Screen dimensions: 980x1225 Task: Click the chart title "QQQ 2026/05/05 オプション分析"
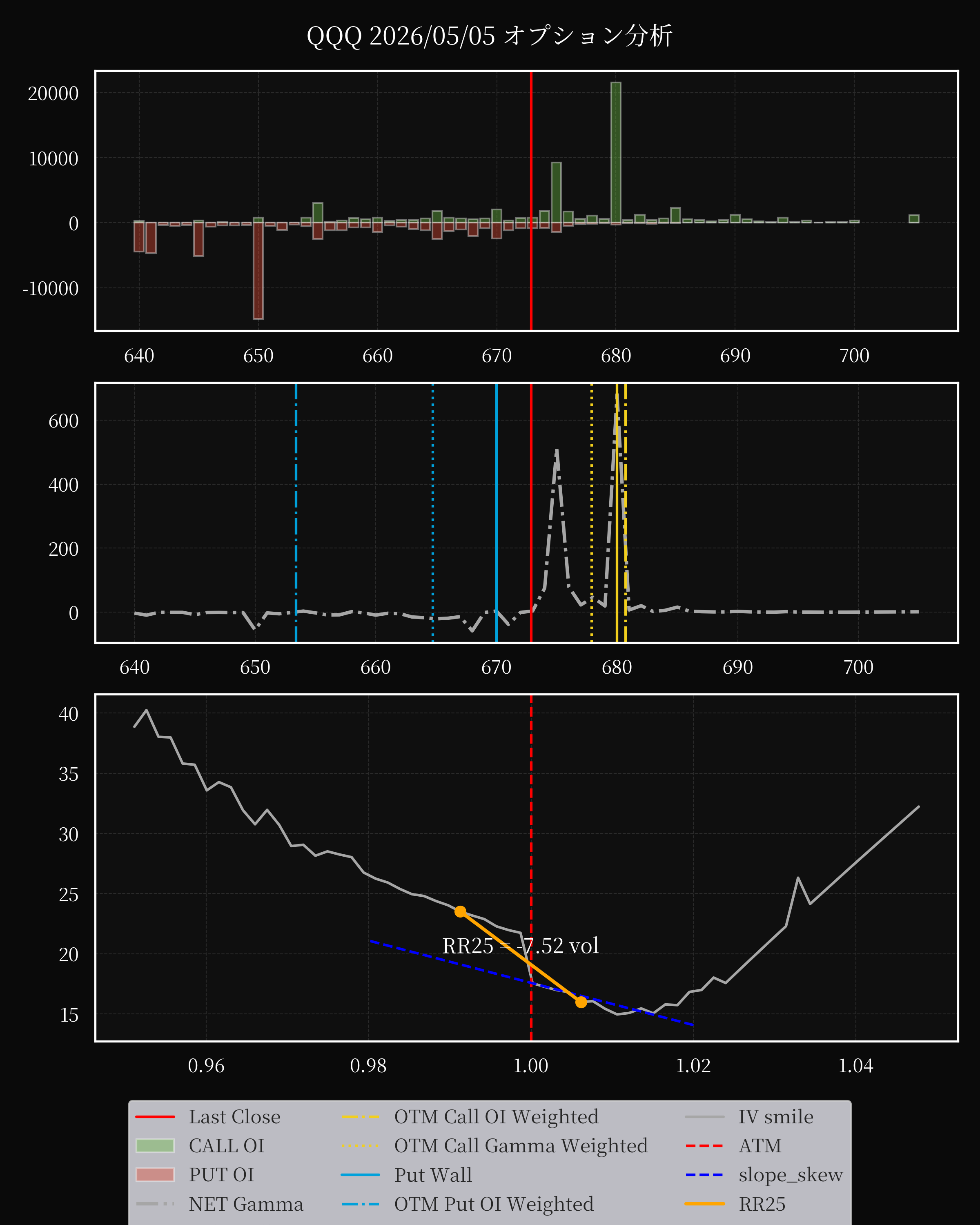pyautogui.click(x=490, y=36)
